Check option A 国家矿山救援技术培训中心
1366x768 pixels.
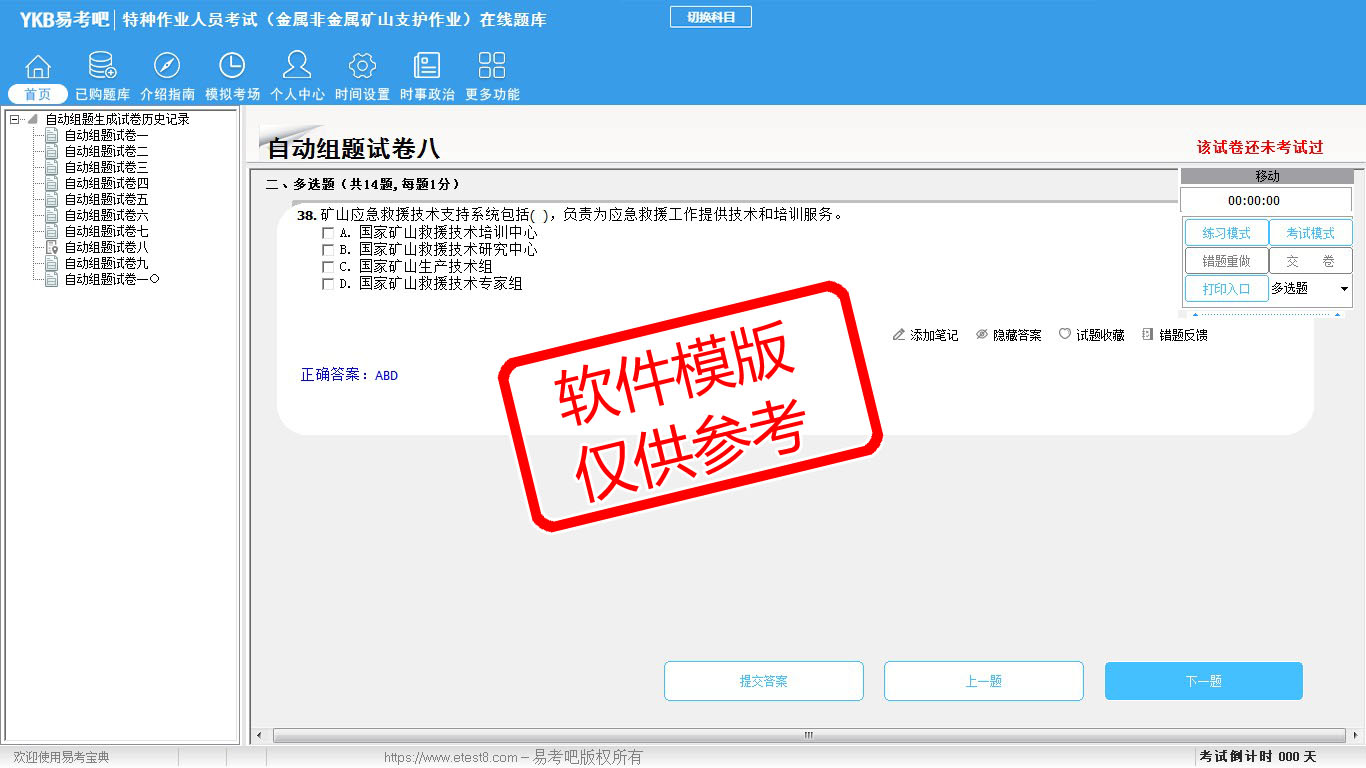[328, 233]
